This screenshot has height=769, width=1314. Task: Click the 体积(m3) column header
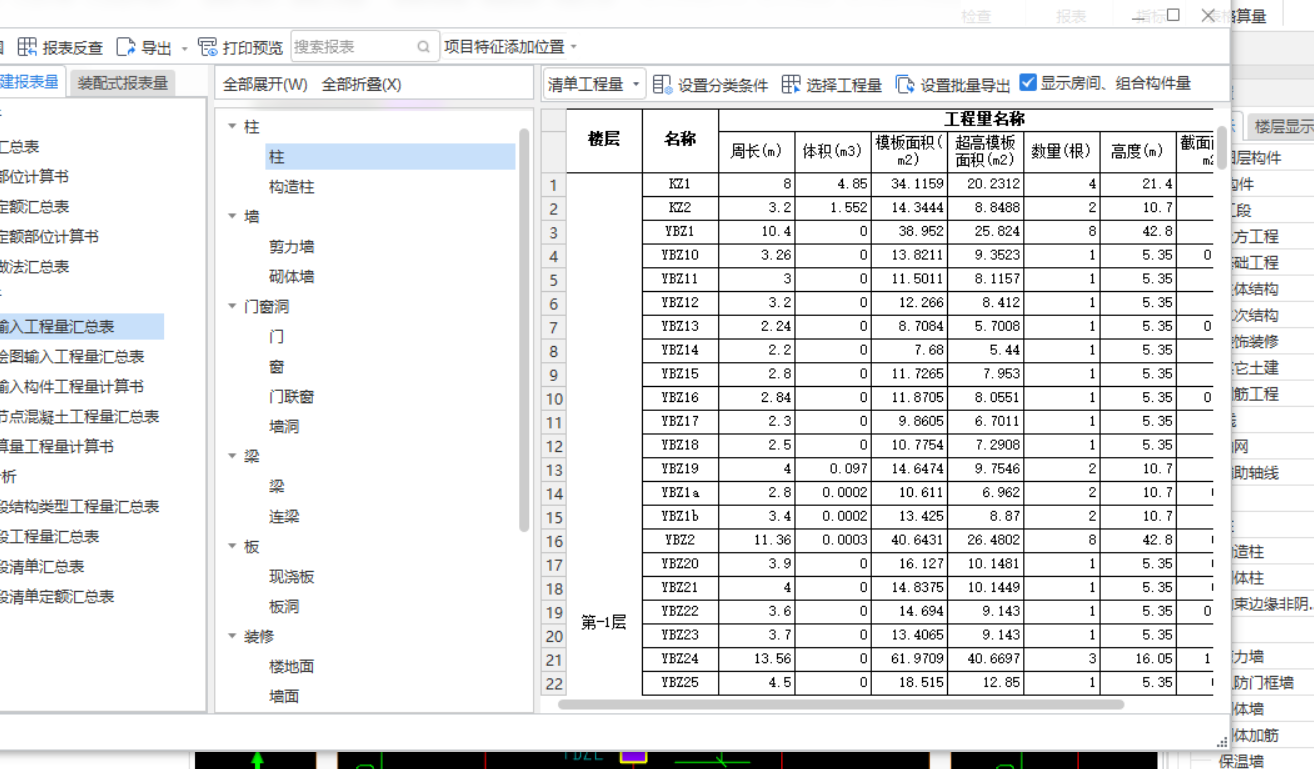[x=832, y=152]
